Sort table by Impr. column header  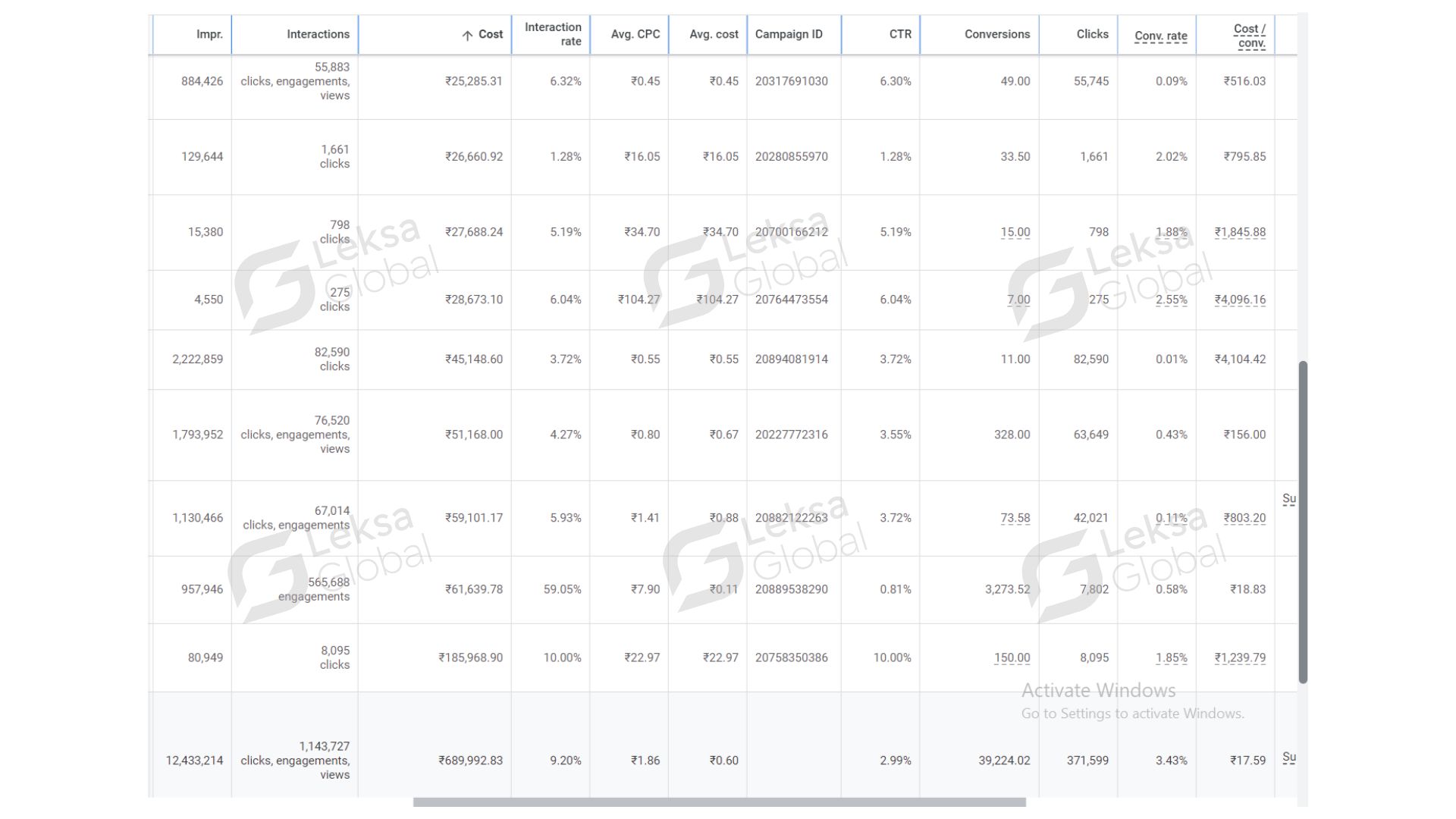point(209,34)
